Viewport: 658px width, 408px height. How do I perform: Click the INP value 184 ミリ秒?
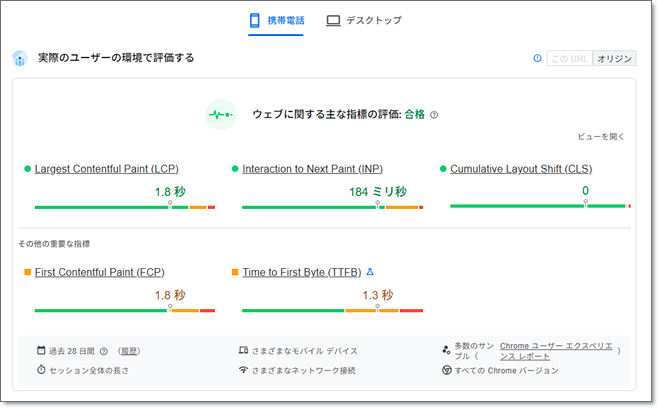[x=378, y=192]
